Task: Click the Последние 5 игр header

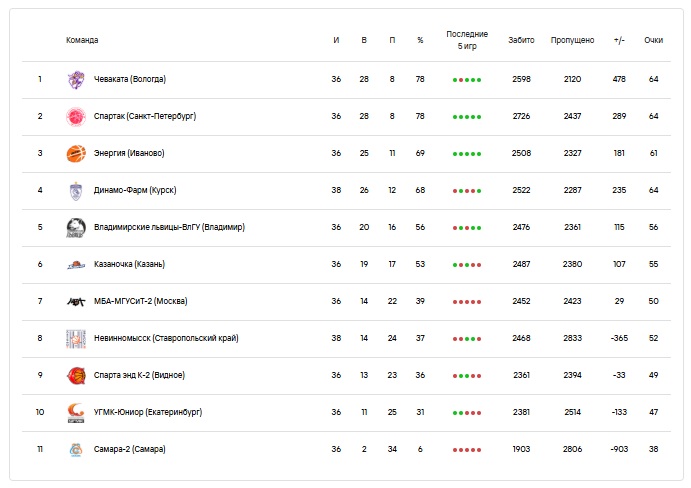Action: pos(467,40)
